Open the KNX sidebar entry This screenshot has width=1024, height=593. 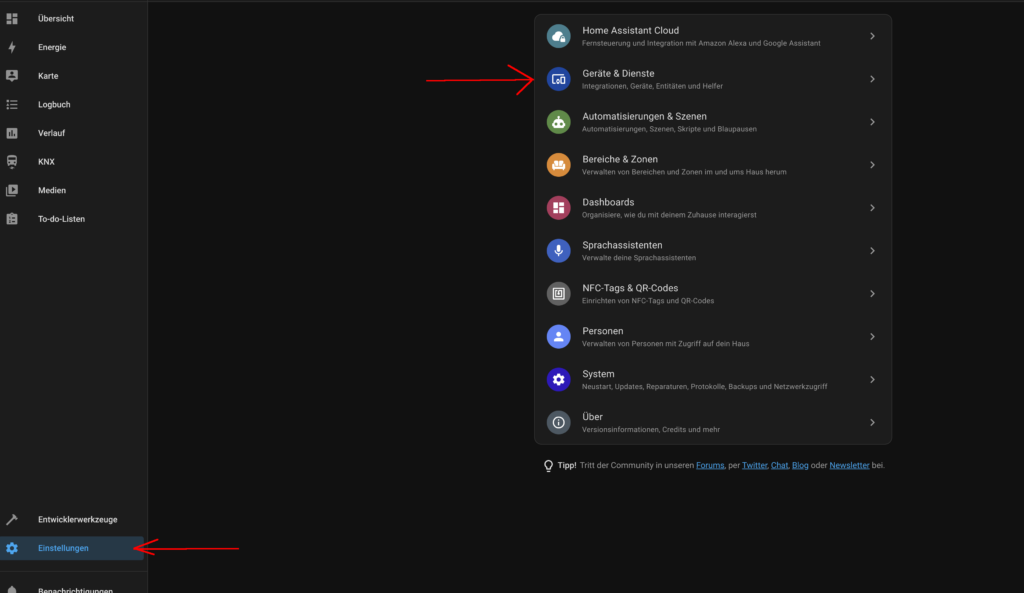point(72,161)
